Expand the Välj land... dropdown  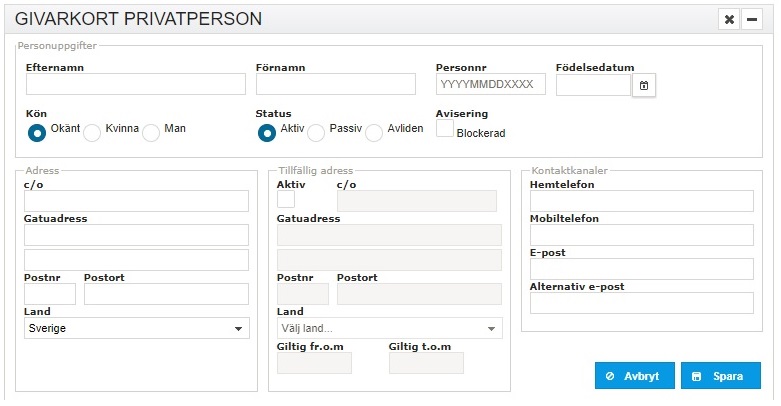click(390, 328)
